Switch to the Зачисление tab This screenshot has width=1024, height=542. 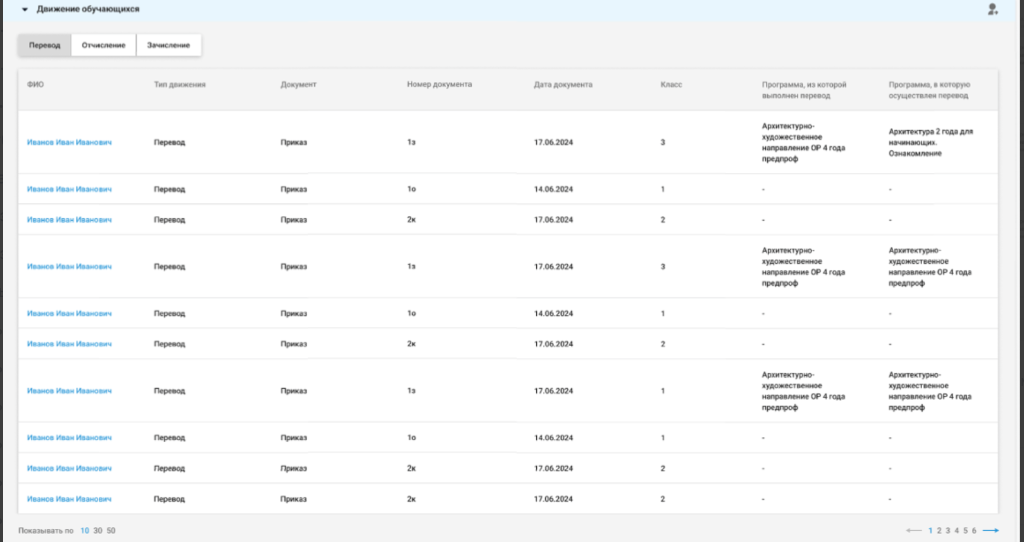168,45
